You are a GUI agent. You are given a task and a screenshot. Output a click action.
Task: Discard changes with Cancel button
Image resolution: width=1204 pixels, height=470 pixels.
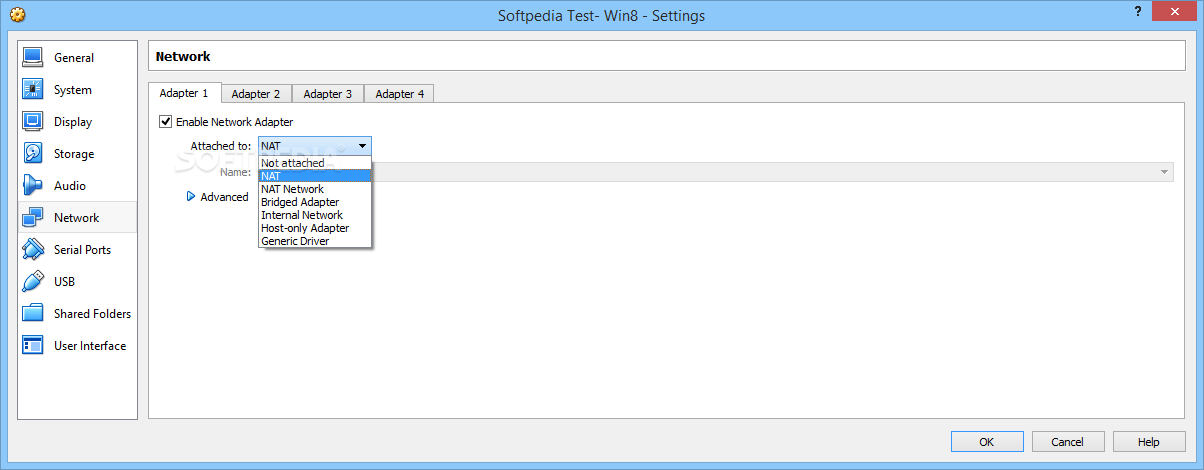(1068, 442)
